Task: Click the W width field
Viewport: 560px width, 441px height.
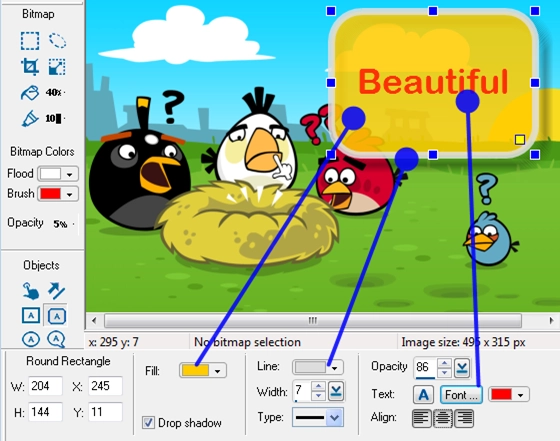Action: pyautogui.click(x=45, y=386)
